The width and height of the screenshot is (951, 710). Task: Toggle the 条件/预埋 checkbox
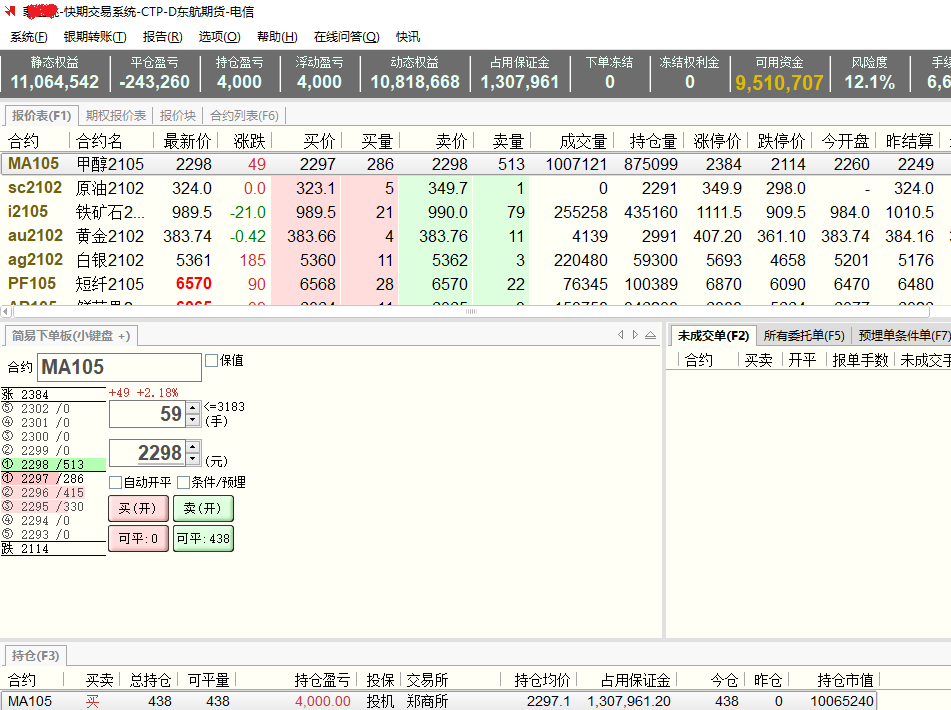tap(183, 483)
